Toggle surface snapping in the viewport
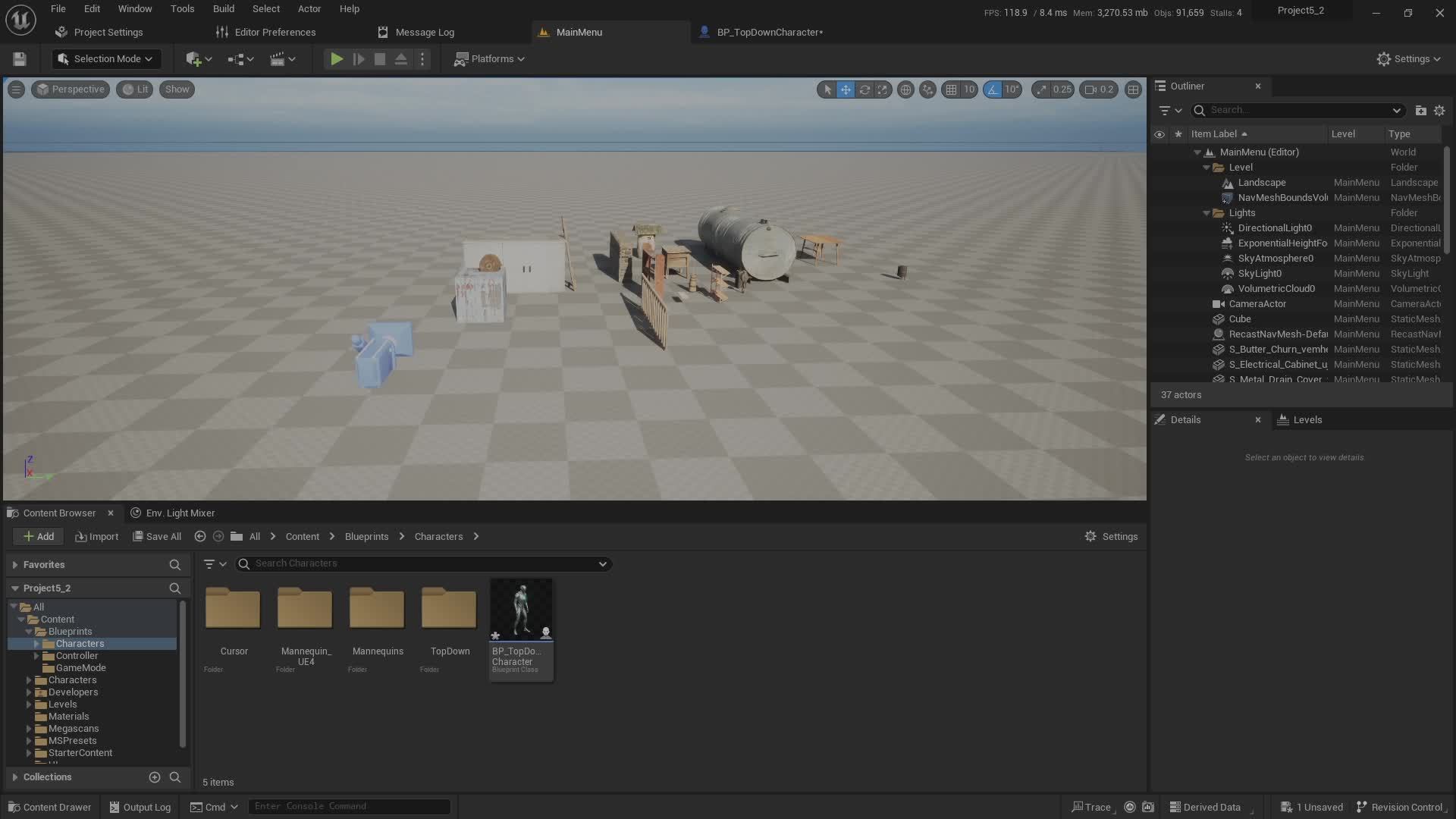Viewport: 1456px width, 819px height. 928,89
